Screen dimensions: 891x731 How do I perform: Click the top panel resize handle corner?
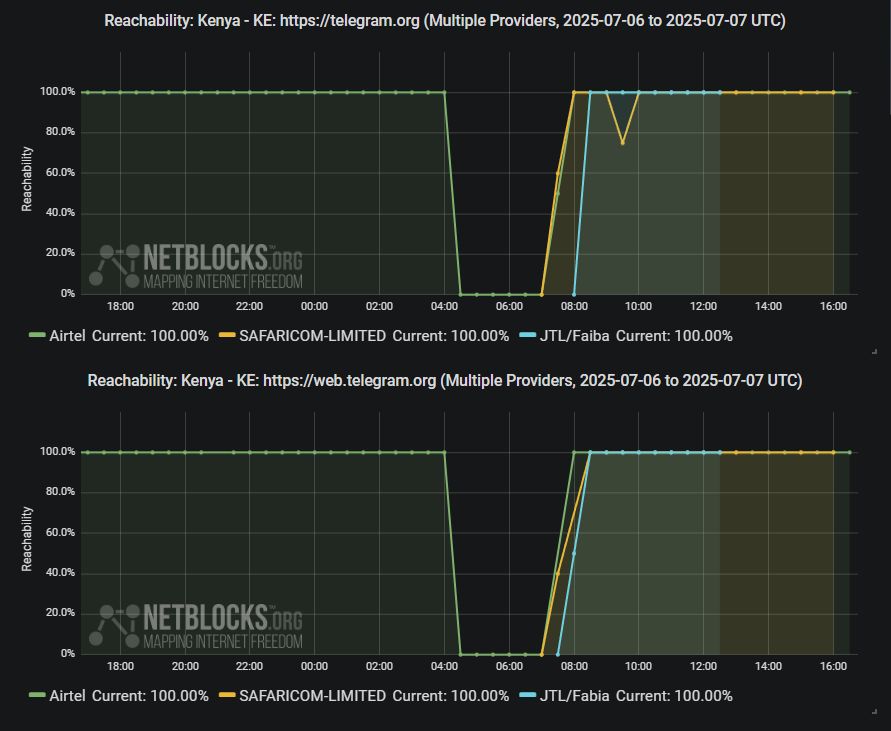point(875,352)
